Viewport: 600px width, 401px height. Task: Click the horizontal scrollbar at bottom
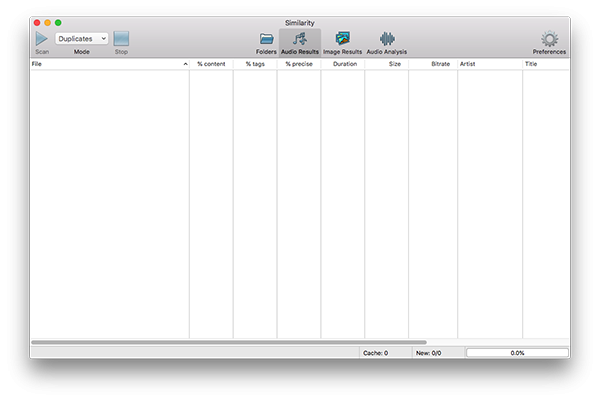(x=228, y=342)
